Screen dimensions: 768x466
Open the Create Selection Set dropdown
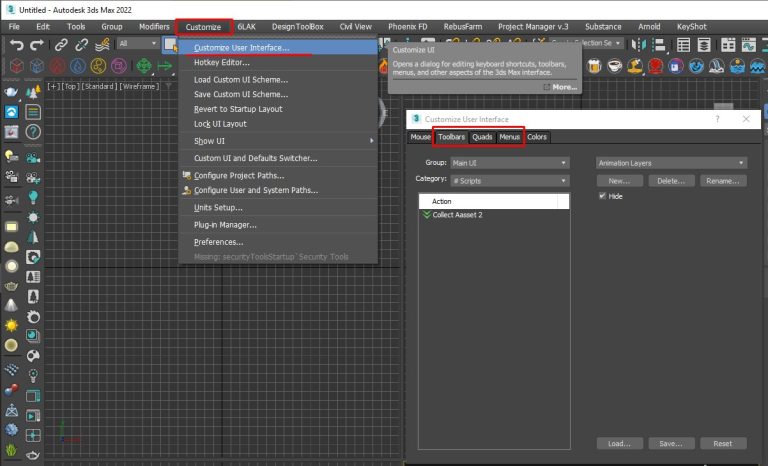(586, 43)
